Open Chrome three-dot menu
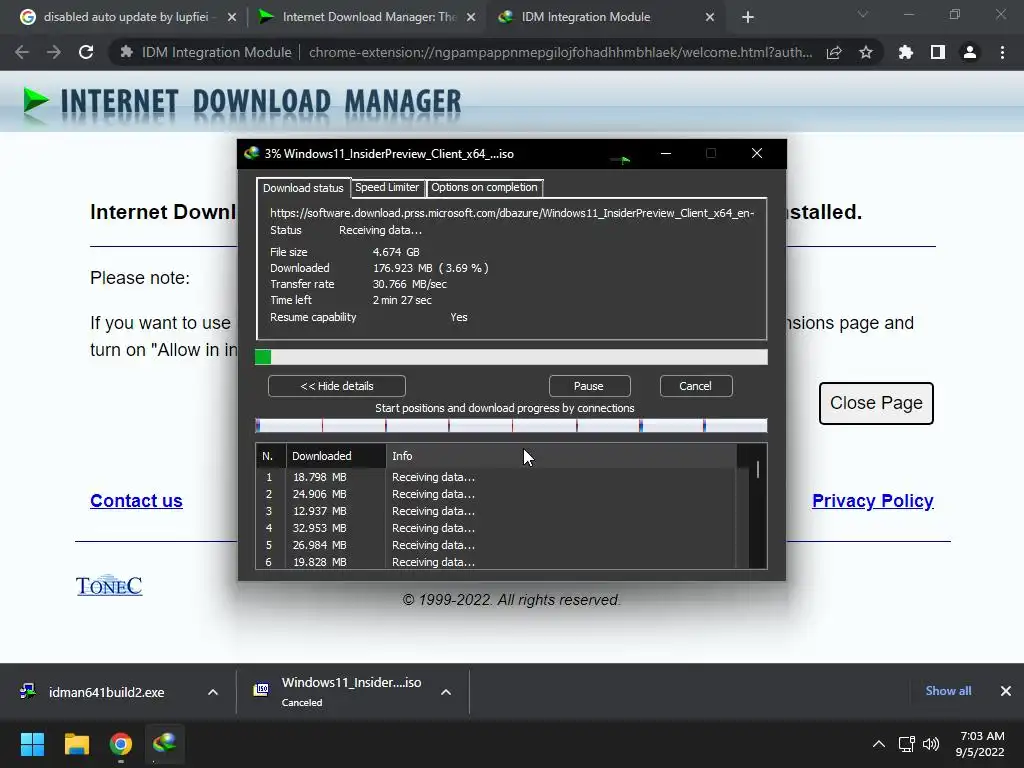Image resolution: width=1024 pixels, height=768 pixels. 1002,52
